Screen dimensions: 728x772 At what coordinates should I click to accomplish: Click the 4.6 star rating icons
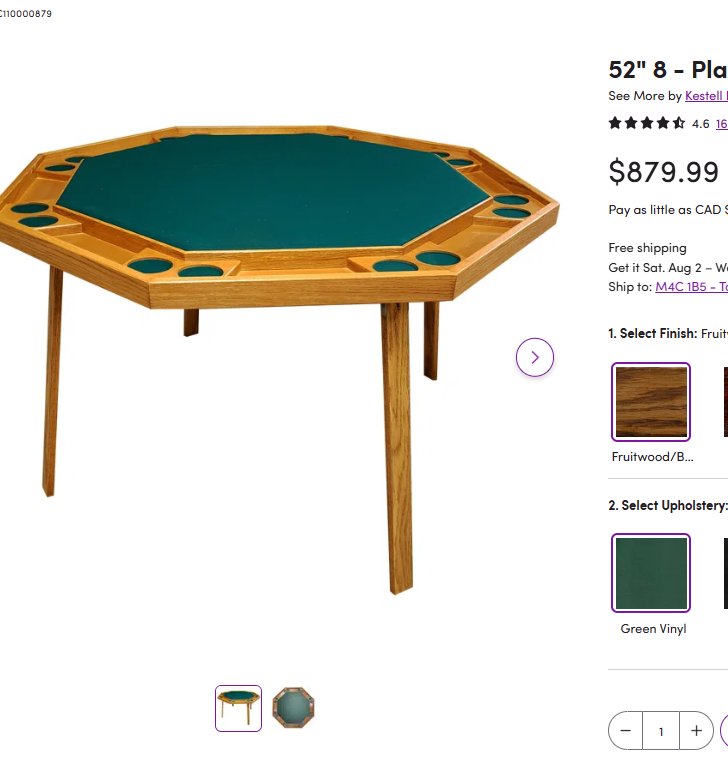point(646,123)
